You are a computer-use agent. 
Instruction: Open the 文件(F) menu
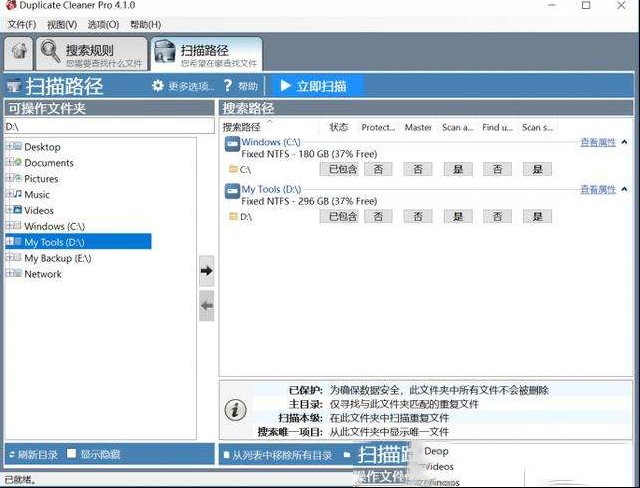click(x=22, y=24)
